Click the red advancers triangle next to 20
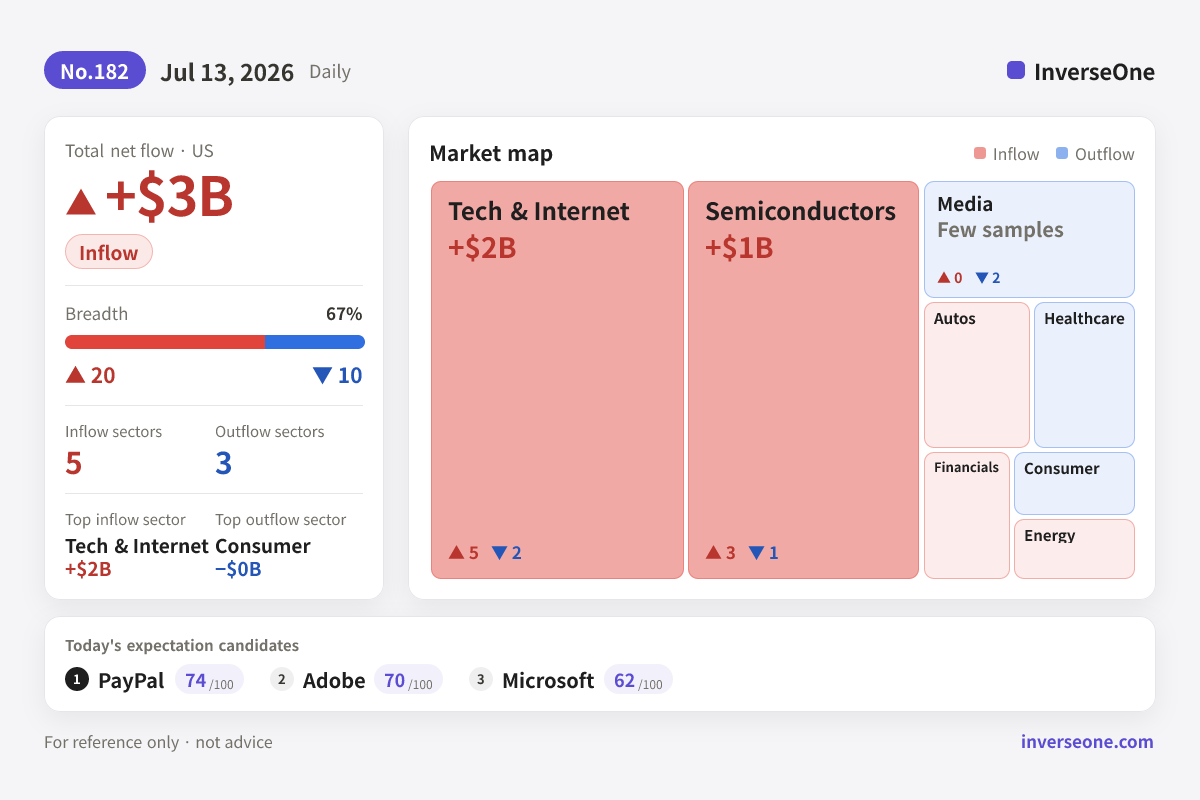This screenshot has height=800, width=1200. (x=75, y=375)
